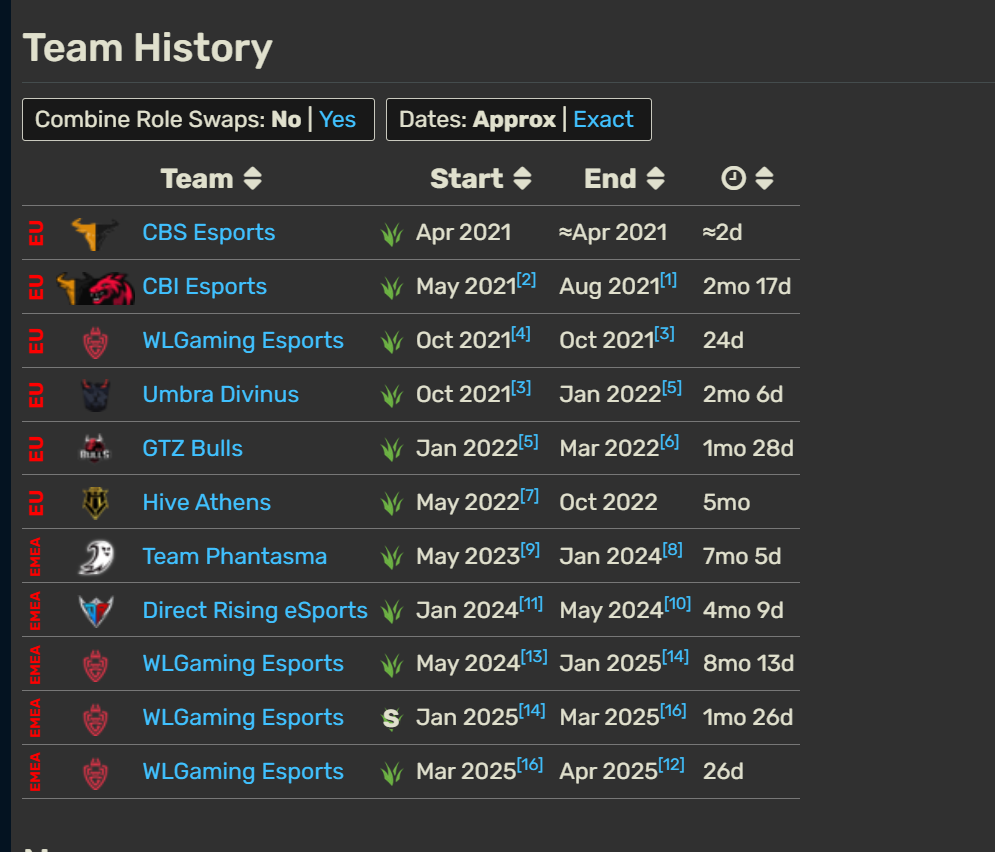This screenshot has width=995, height=852.
Task: Set Combine Role Swaps to Yes
Action: 337,119
